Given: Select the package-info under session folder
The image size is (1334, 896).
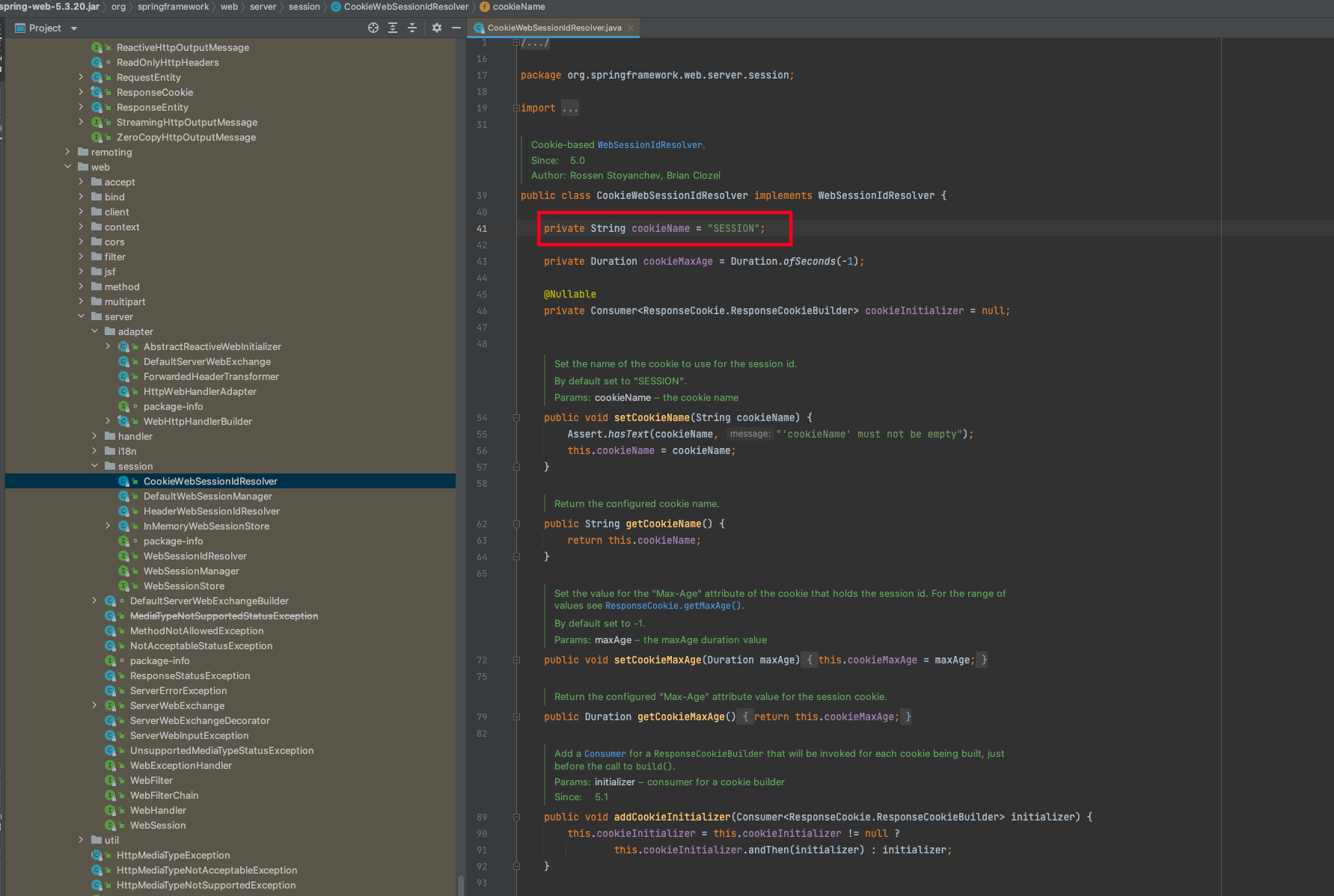Looking at the screenshot, I should pyautogui.click(x=173, y=541).
